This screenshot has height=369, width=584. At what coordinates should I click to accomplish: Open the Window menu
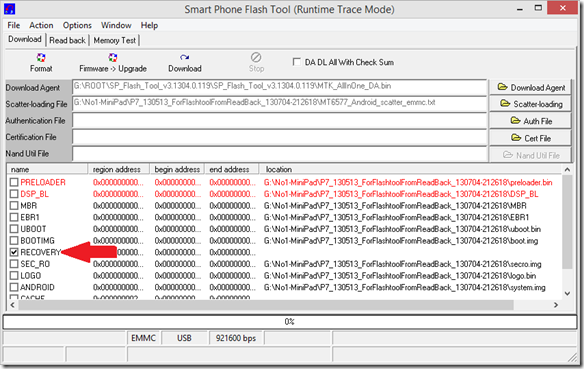(x=116, y=25)
